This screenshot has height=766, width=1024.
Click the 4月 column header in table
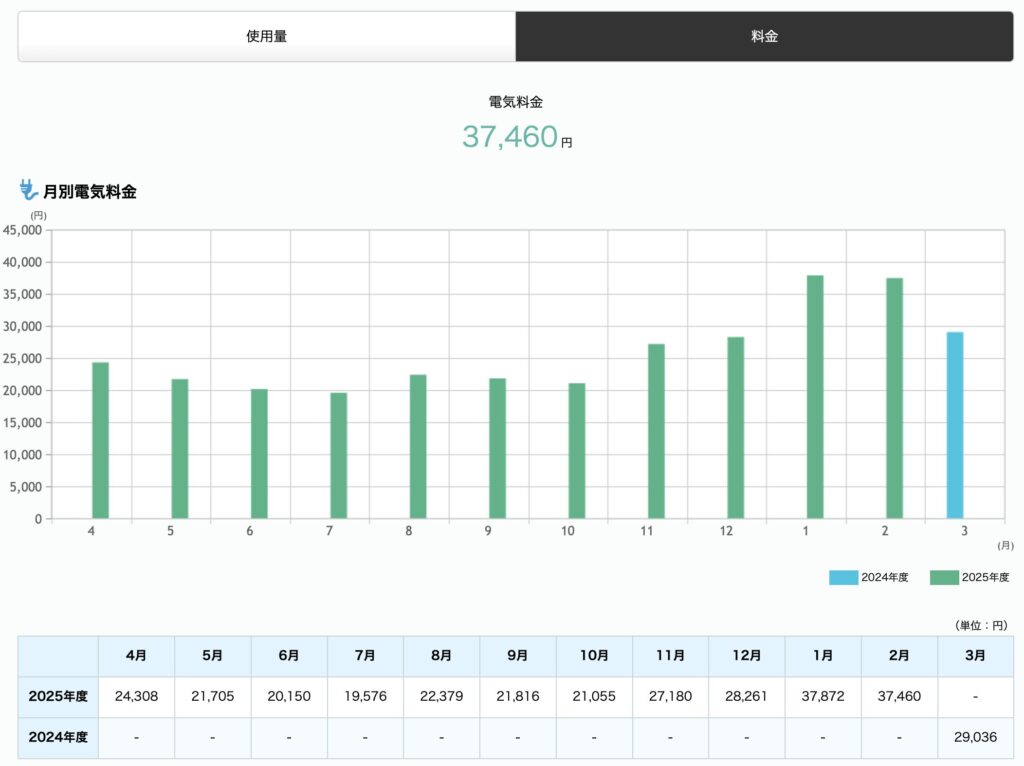coord(136,656)
